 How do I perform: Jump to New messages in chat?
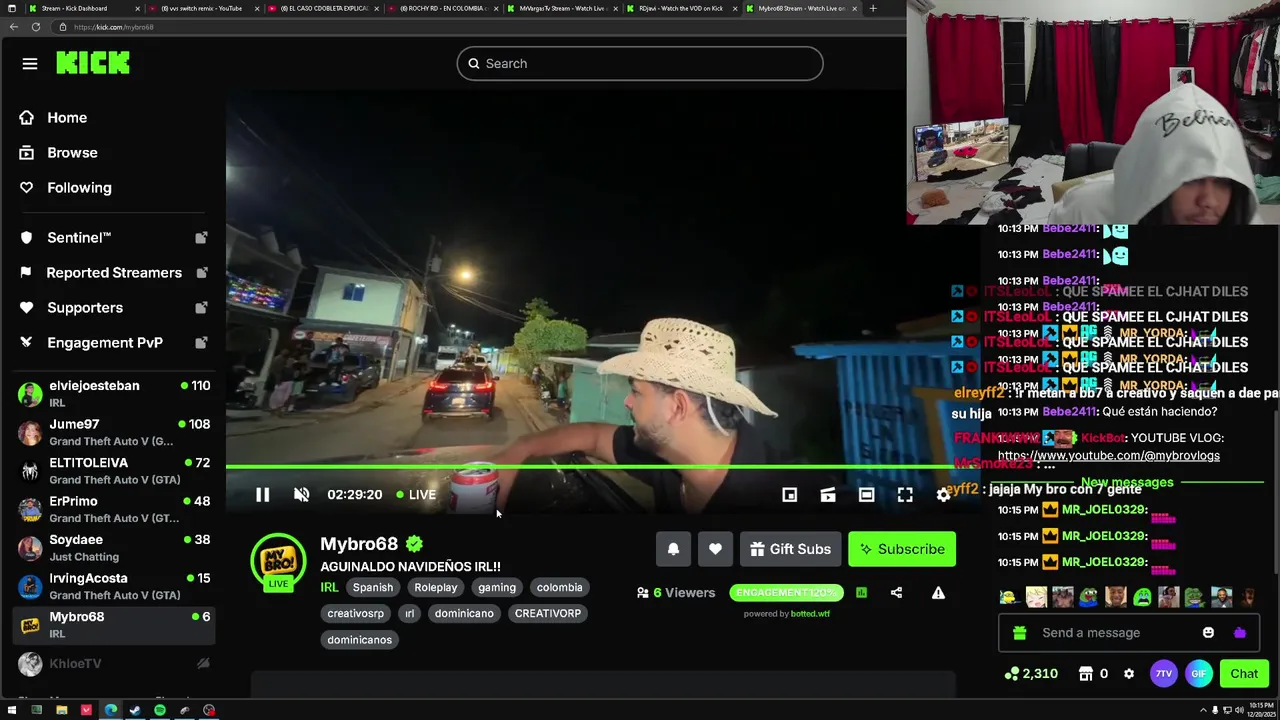(1127, 482)
